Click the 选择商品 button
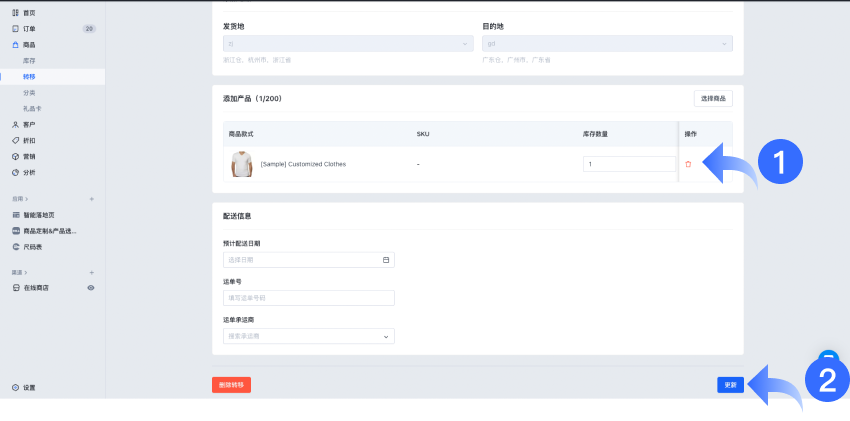 point(713,99)
